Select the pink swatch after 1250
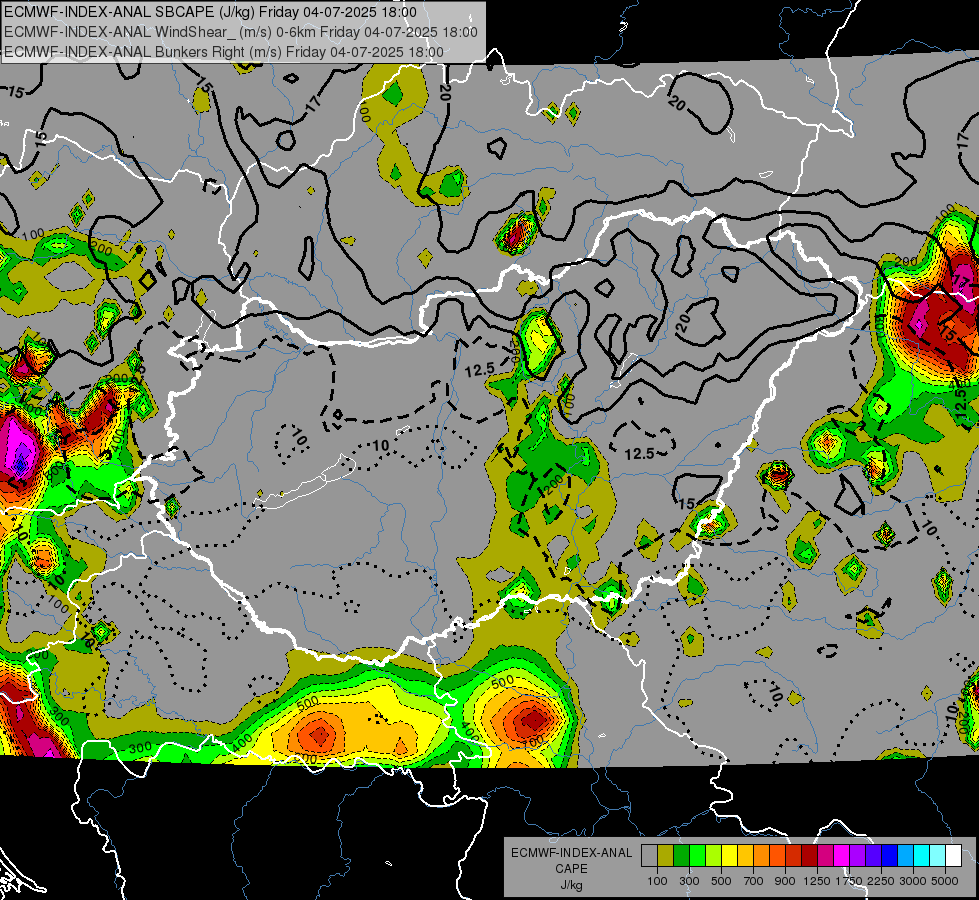Image resolution: width=979 pixels, height=900 pixels. [x=825, y=856]
